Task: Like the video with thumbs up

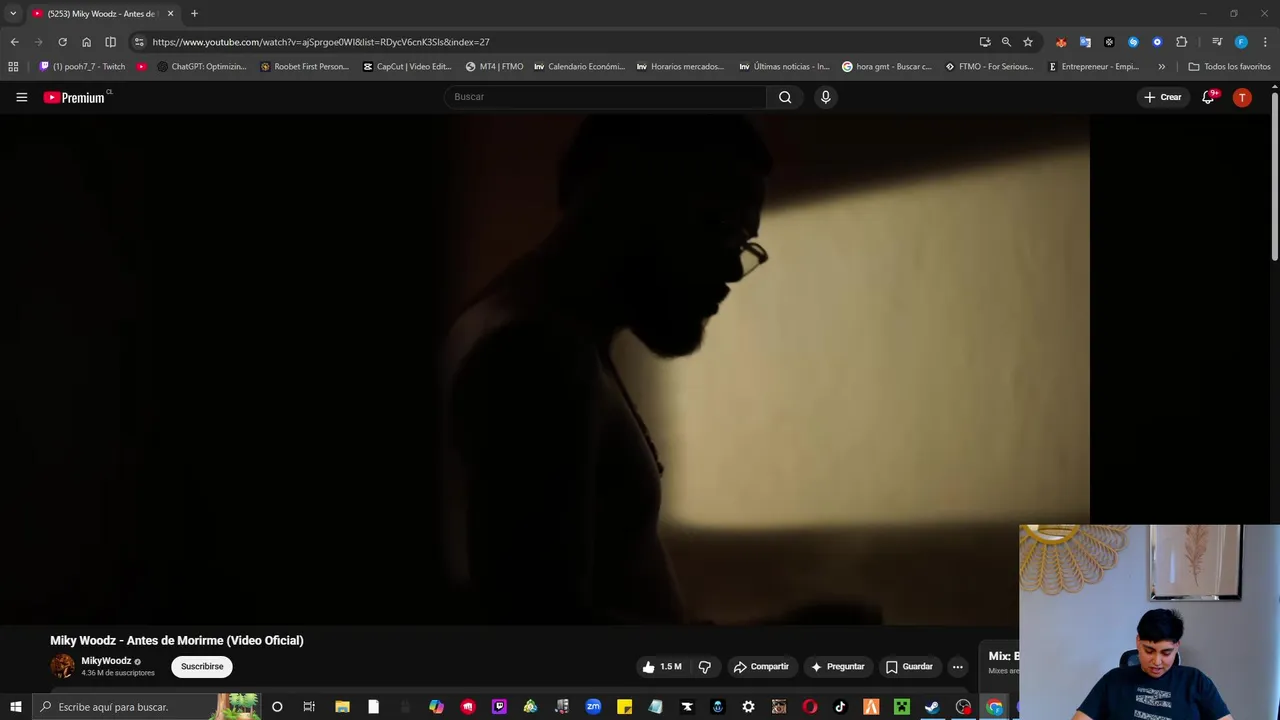Action: [662, 667]
